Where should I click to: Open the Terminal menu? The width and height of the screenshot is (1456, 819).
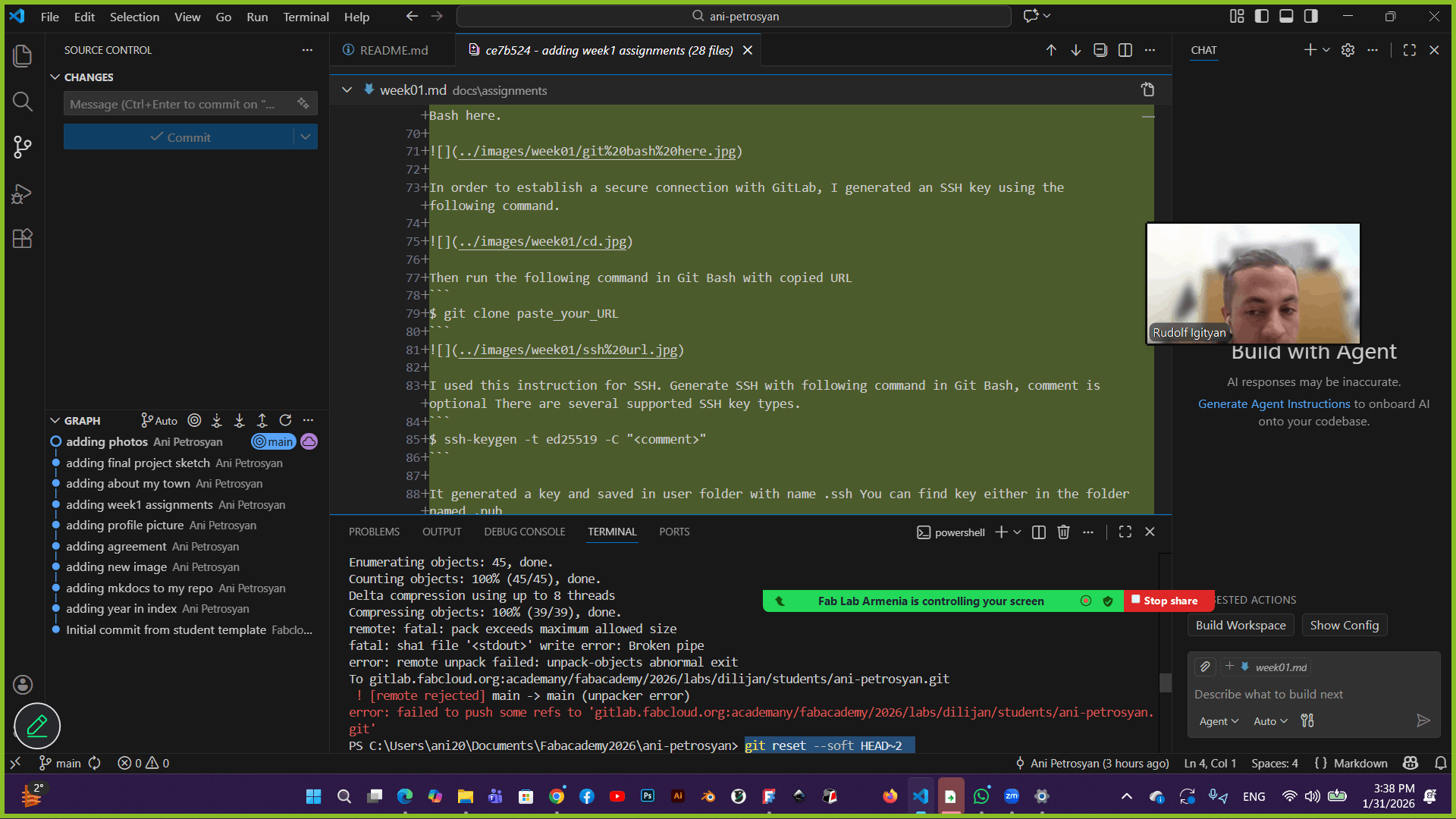coord(306,17)
